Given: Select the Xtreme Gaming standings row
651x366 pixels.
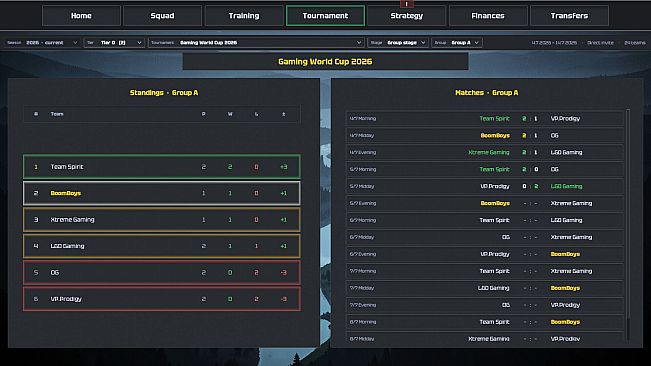Looking at the screenshot, I should pos(162,220).
